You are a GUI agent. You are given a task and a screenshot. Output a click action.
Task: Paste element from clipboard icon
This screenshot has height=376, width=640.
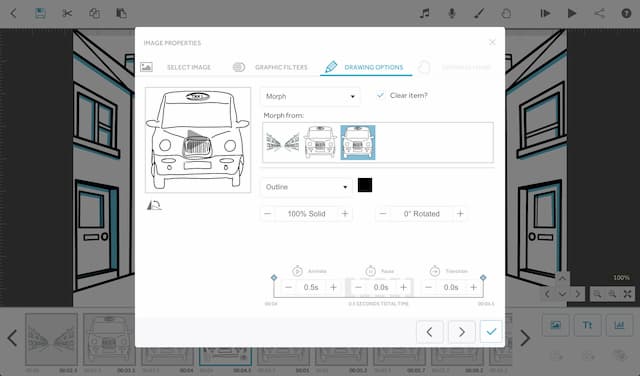pyautogui.click(x=121, y=13)
